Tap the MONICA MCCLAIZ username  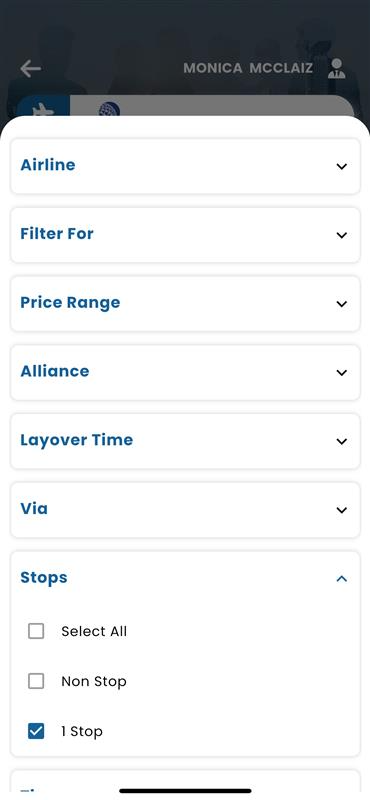pos(248,68)
